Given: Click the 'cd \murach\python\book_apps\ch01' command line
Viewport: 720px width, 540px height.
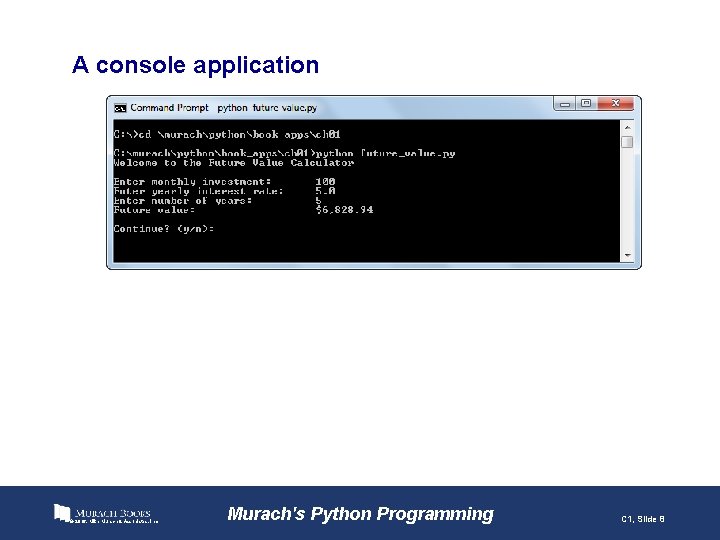Looking at the screenshot, I should 227,135.
